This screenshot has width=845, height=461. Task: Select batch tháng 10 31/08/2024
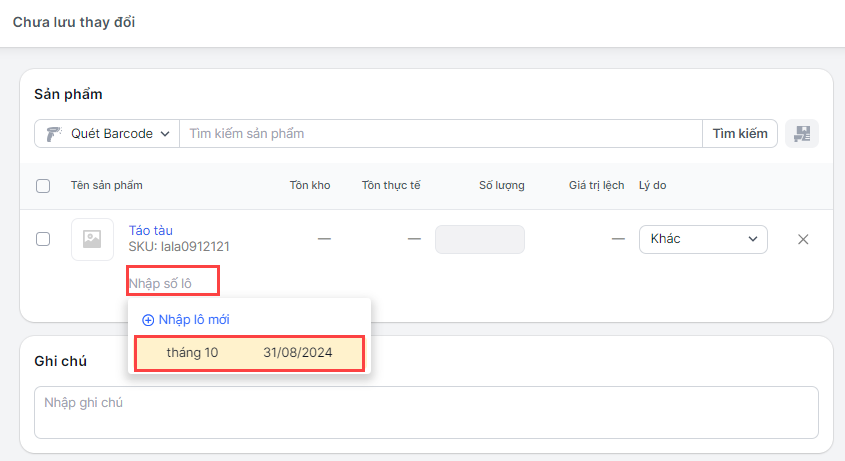(250, 353)
